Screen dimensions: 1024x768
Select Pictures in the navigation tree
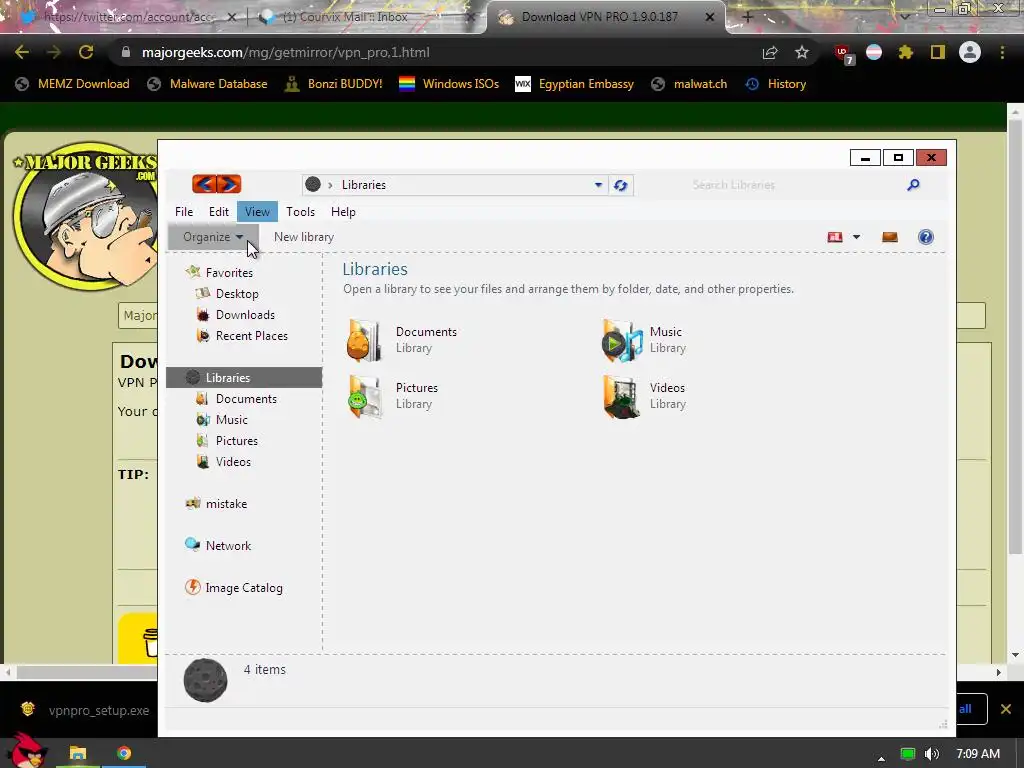(236, 441)
